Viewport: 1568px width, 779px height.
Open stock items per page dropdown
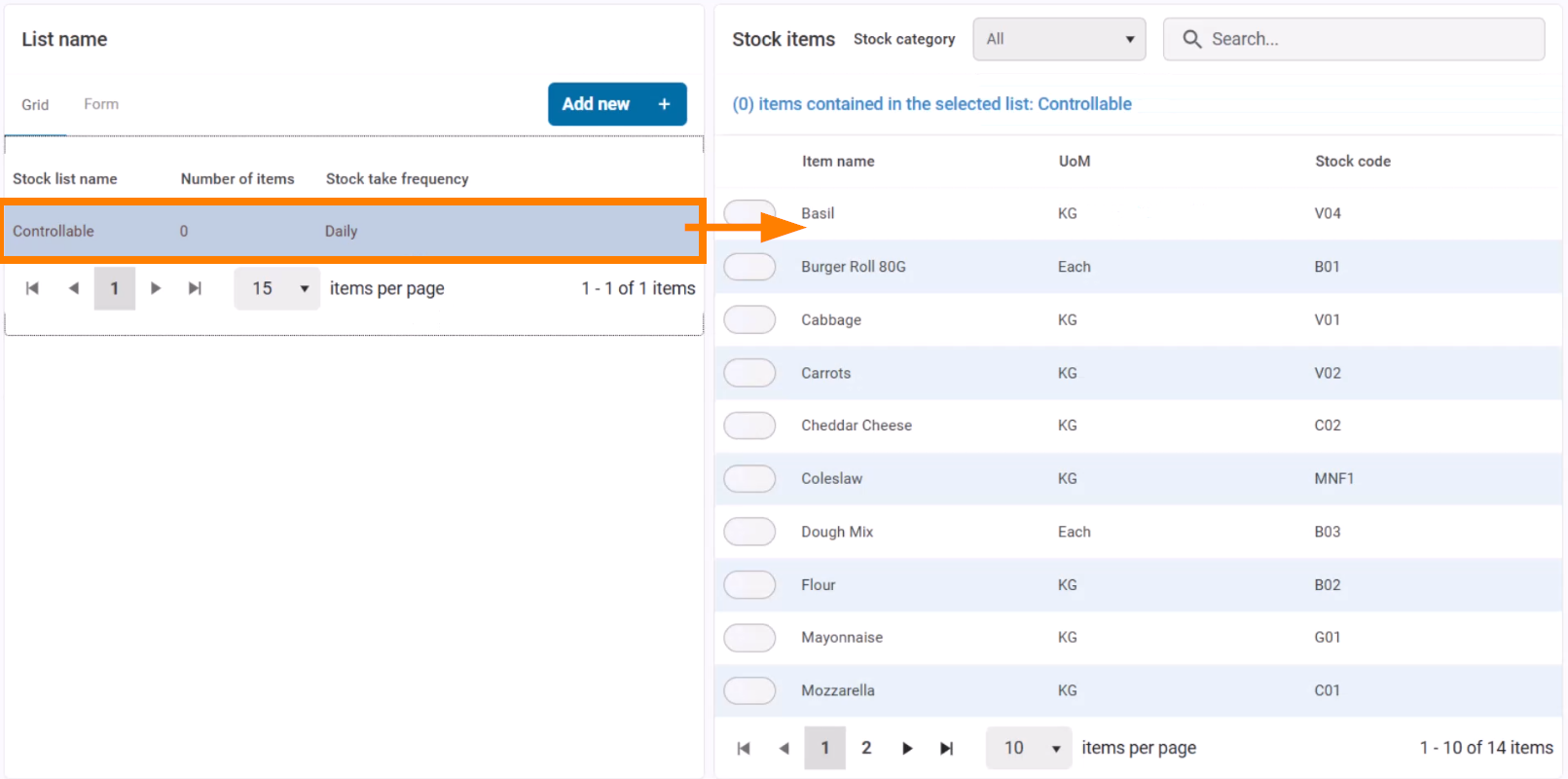(1029, 748)
